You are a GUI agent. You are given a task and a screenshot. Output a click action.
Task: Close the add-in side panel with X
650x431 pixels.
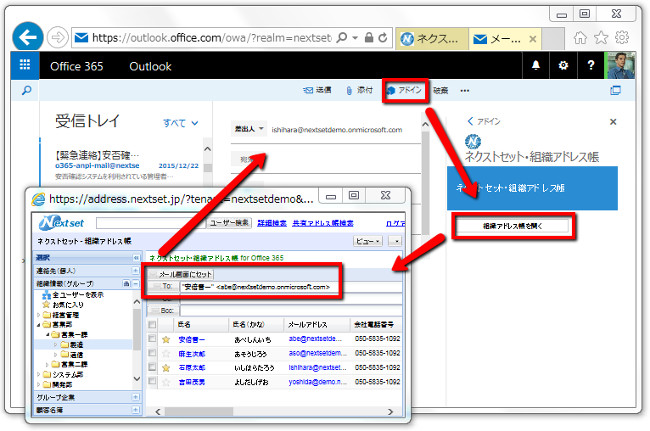[x=613, y=122]
